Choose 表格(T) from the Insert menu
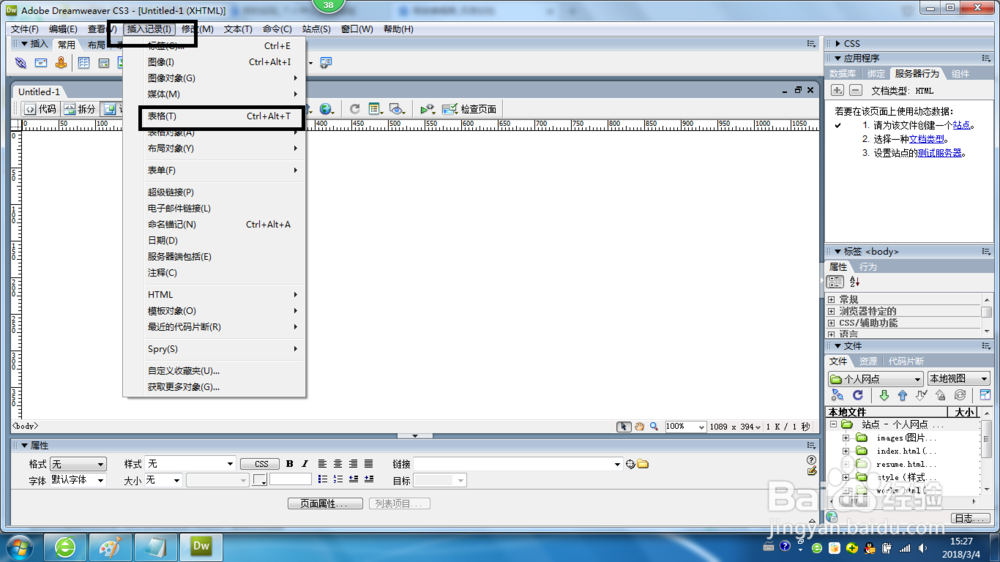 [221, 116]
